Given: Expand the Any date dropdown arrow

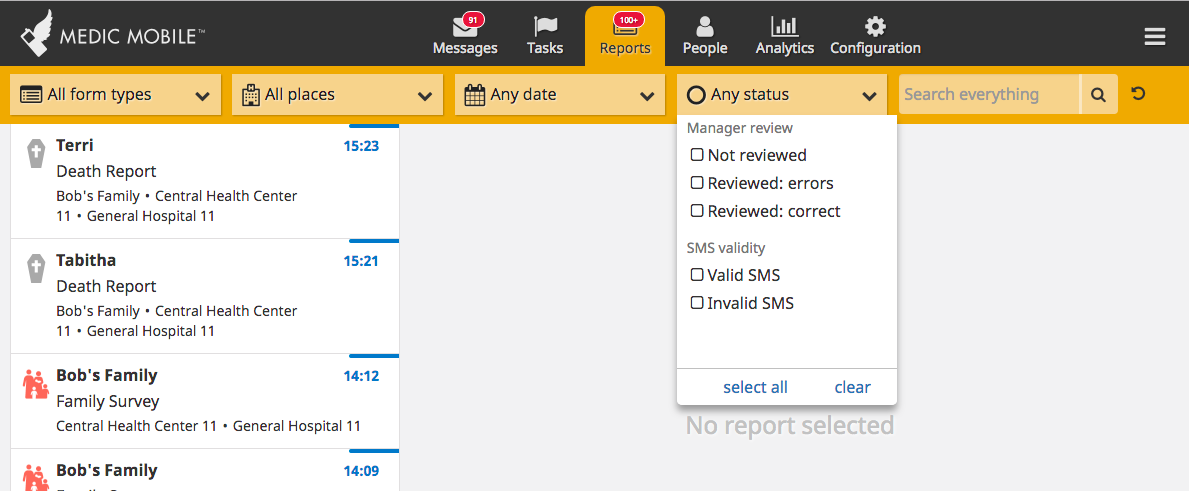Looking at the screenshot, I should pyautogui.click(x=647, y=96).
